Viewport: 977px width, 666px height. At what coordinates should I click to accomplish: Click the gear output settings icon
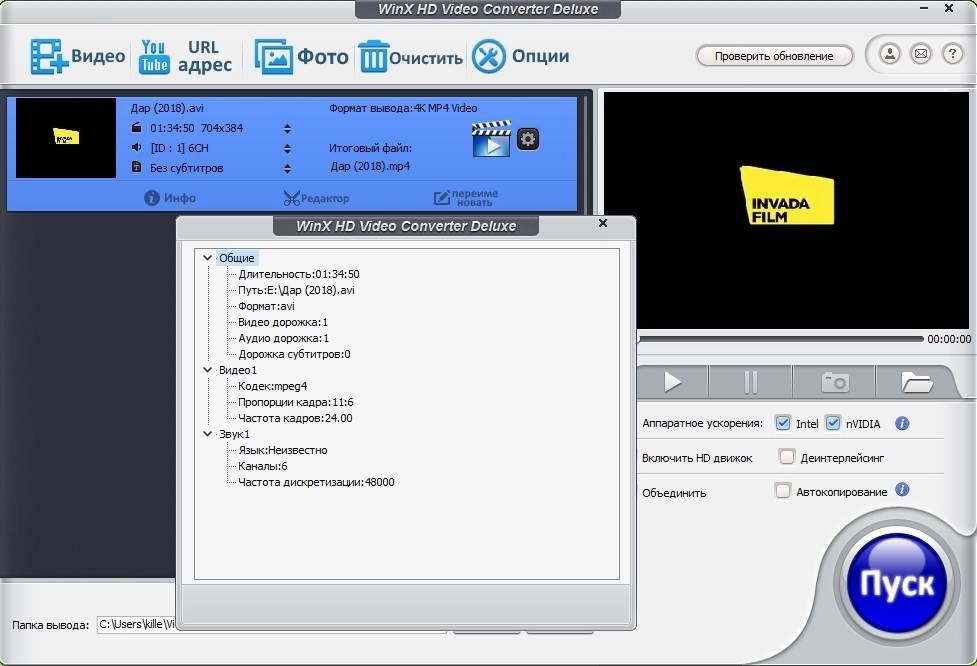[x=528, y=139]
